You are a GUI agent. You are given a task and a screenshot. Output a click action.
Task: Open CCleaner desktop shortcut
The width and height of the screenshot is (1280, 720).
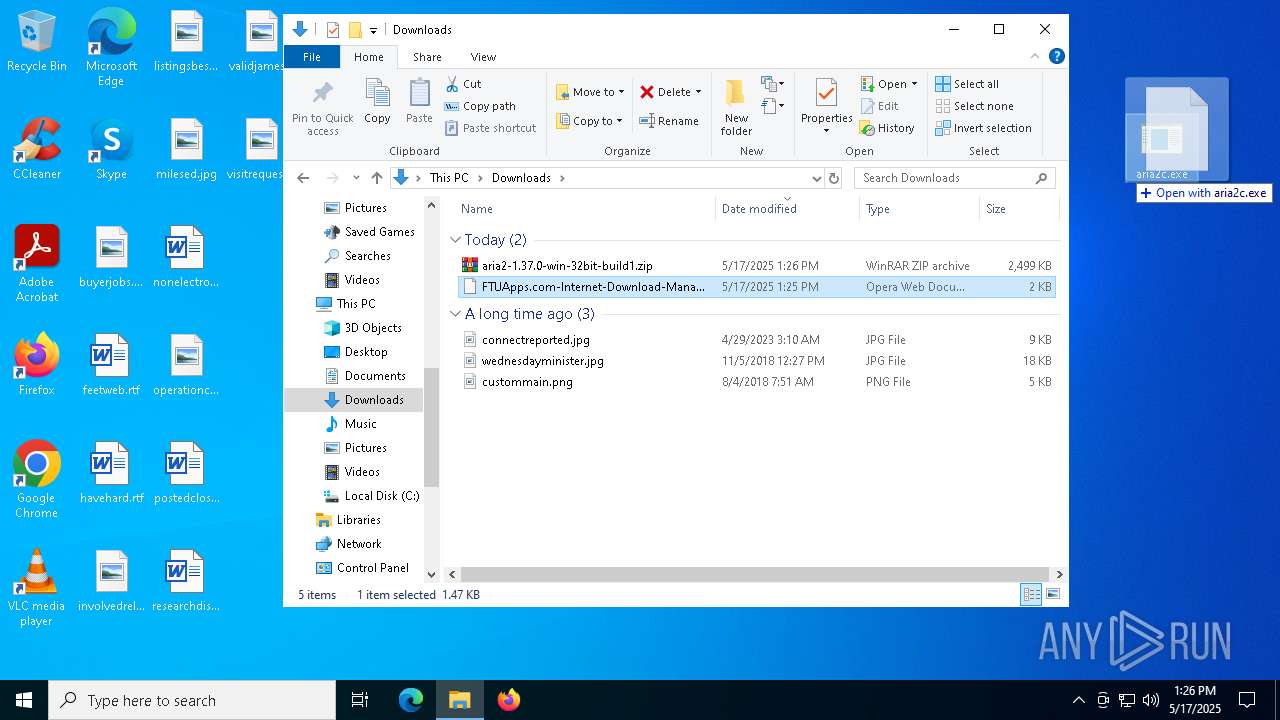tap(37, 149)
